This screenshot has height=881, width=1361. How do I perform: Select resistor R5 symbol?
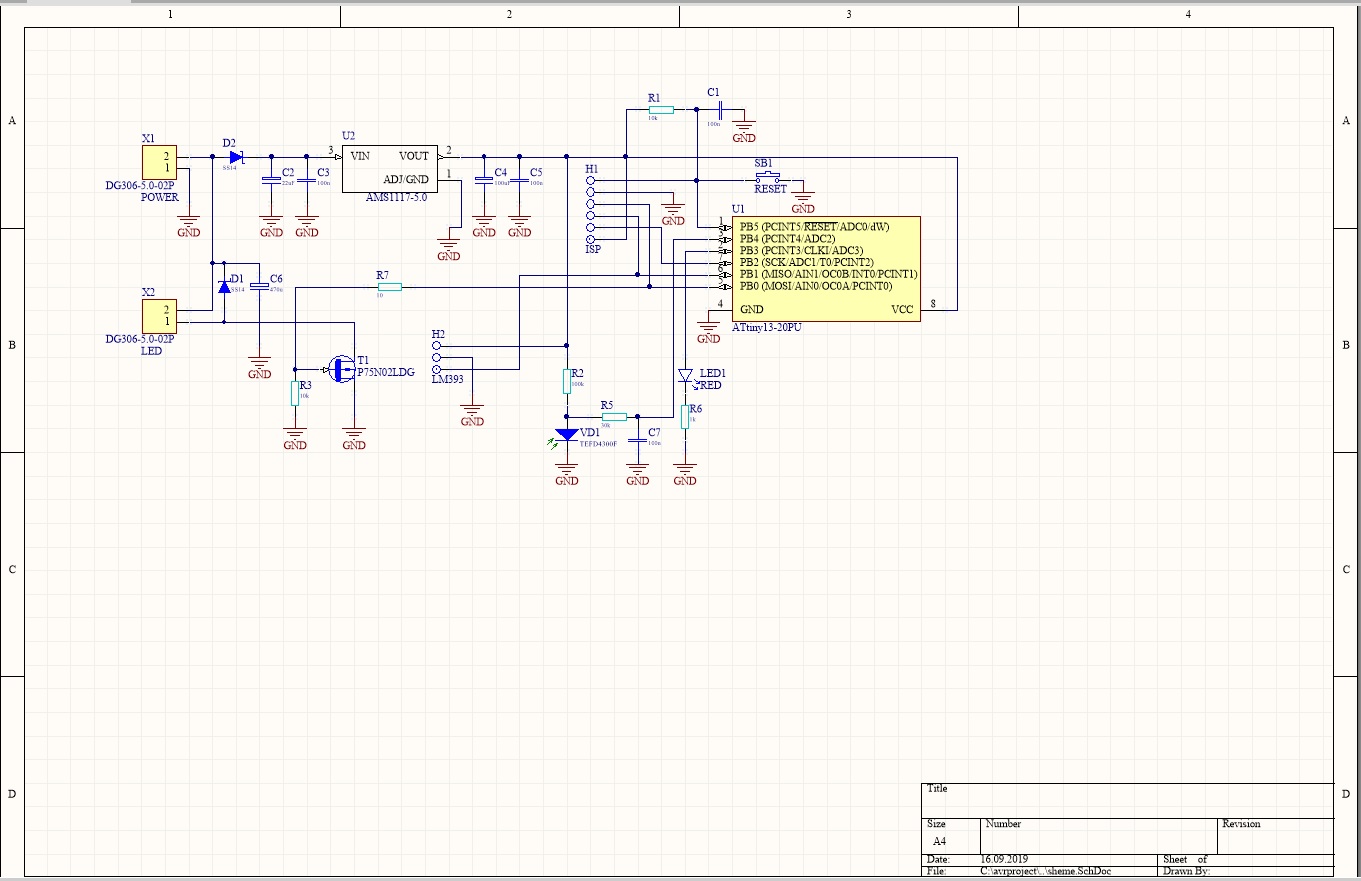click(x=614, y=416)
